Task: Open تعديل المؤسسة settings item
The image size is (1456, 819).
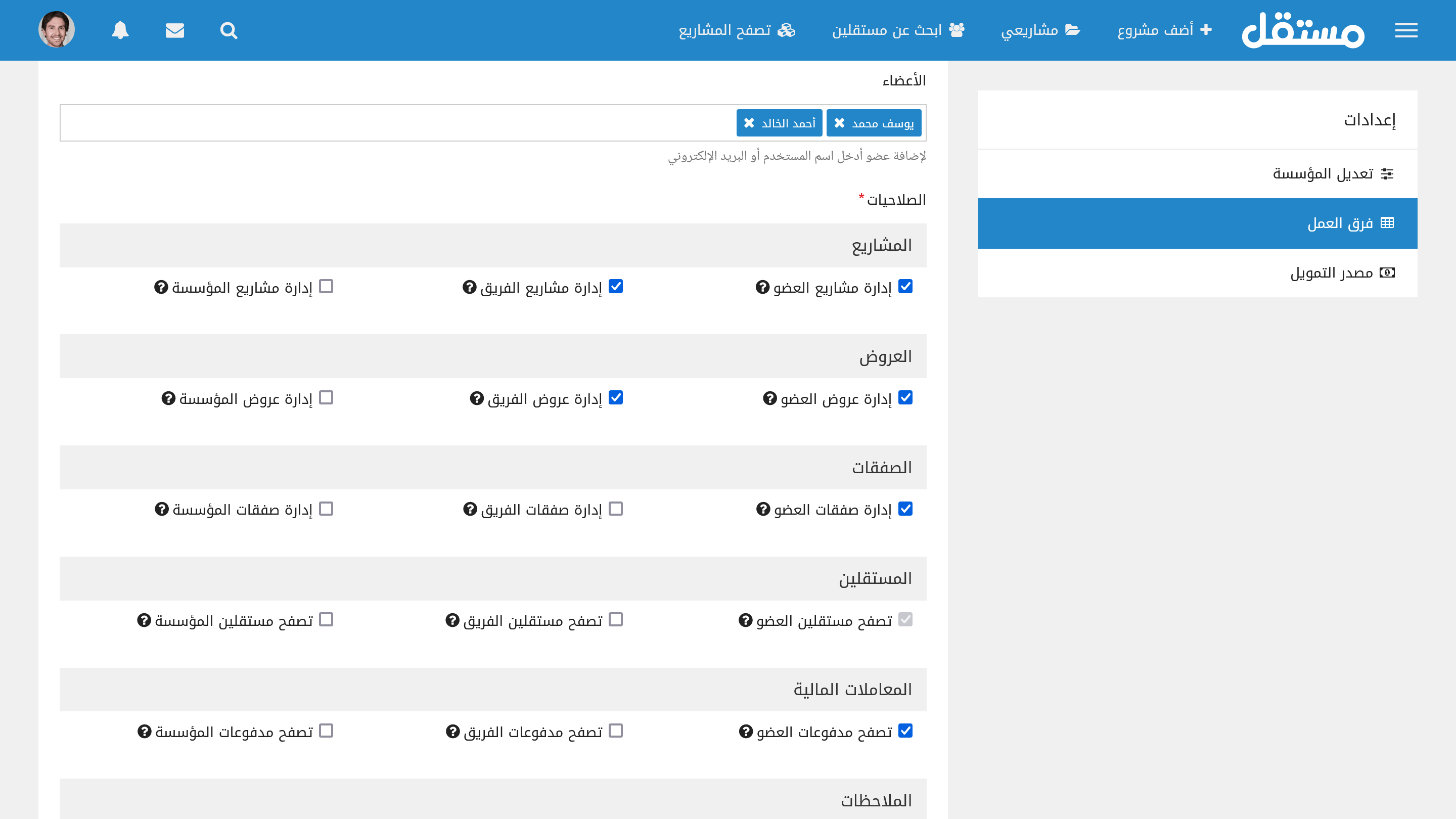Action: (1323, 173)
